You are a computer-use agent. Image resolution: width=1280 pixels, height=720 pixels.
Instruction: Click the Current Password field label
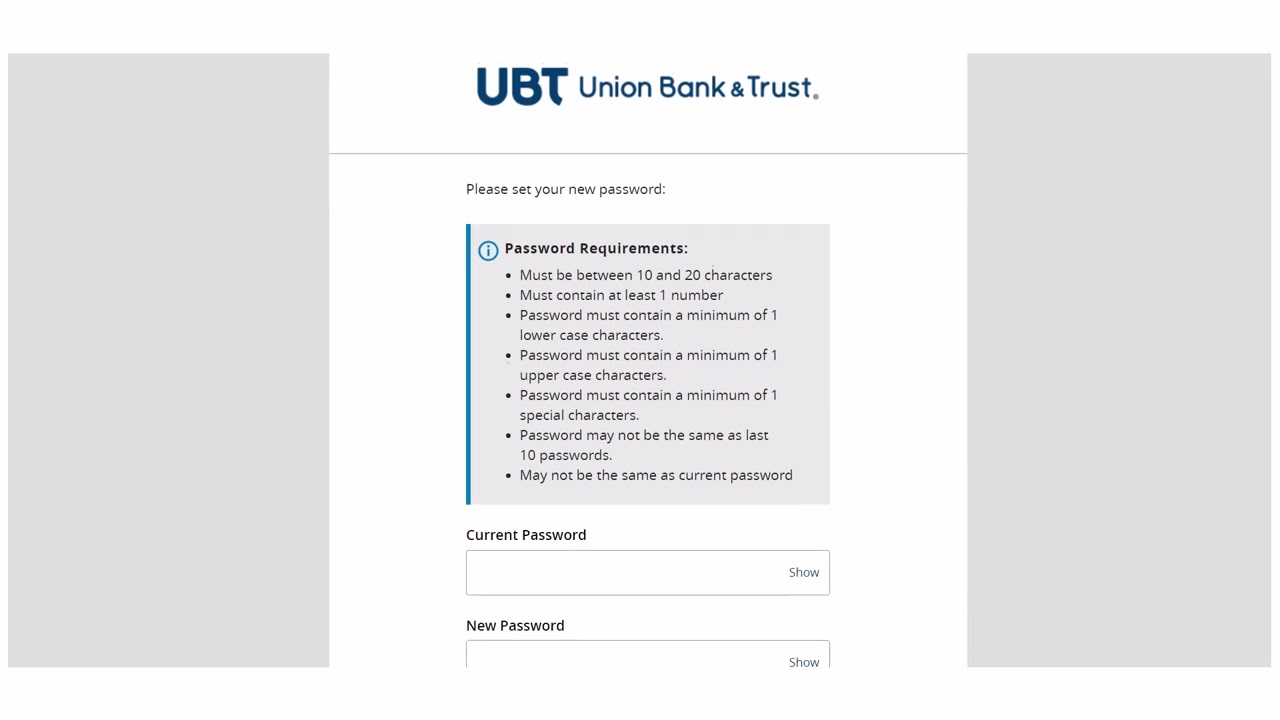[x=526, y=535]
